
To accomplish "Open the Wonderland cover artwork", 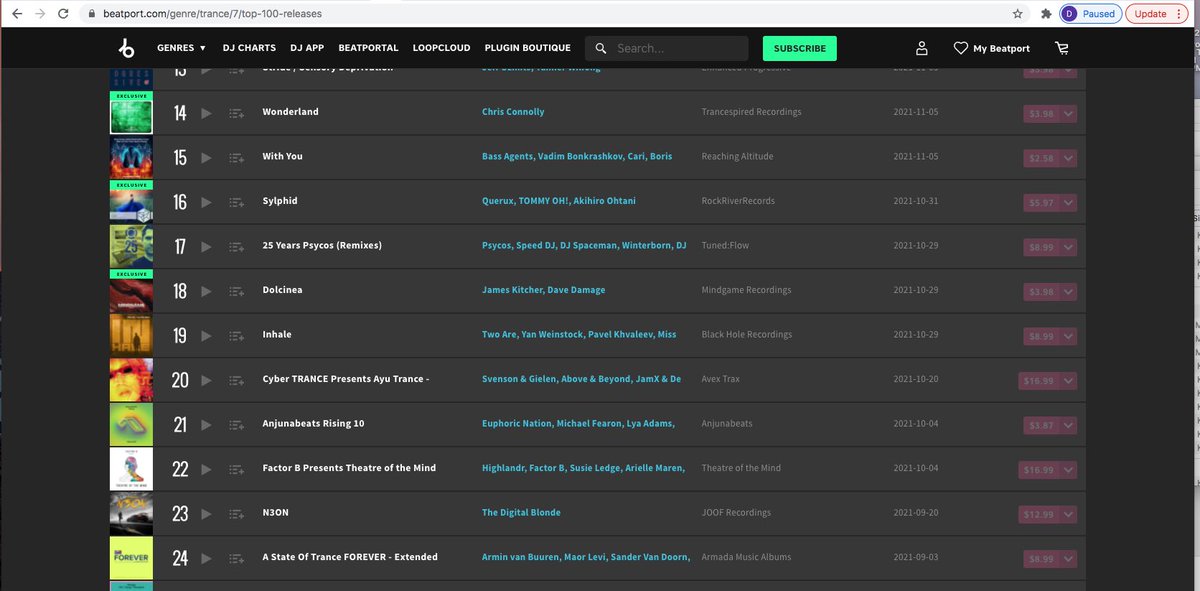I will tap(131, 113).
